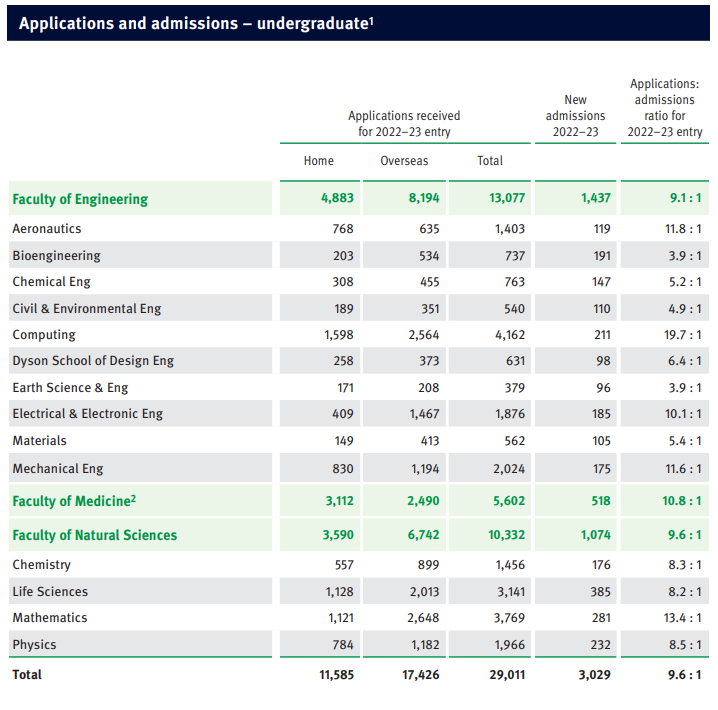Select the 'Materials' row label

(39, 440)
